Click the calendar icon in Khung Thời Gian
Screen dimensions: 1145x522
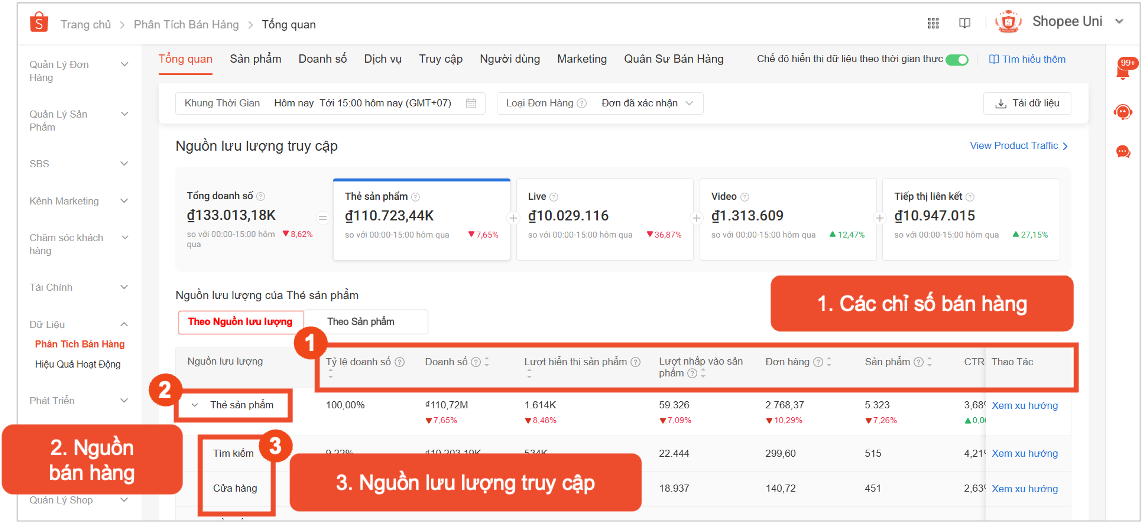(x=471, y=103)
